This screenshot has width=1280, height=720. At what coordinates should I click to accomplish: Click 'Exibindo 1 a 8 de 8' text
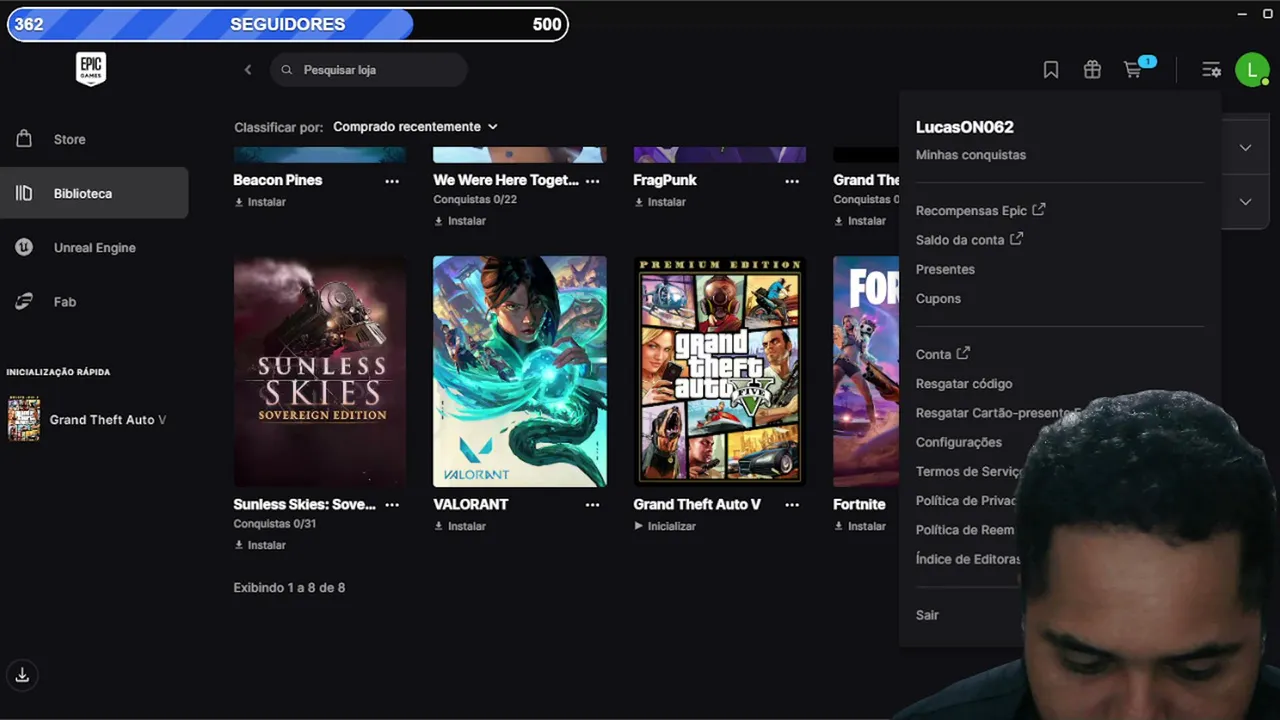[289, 588]
